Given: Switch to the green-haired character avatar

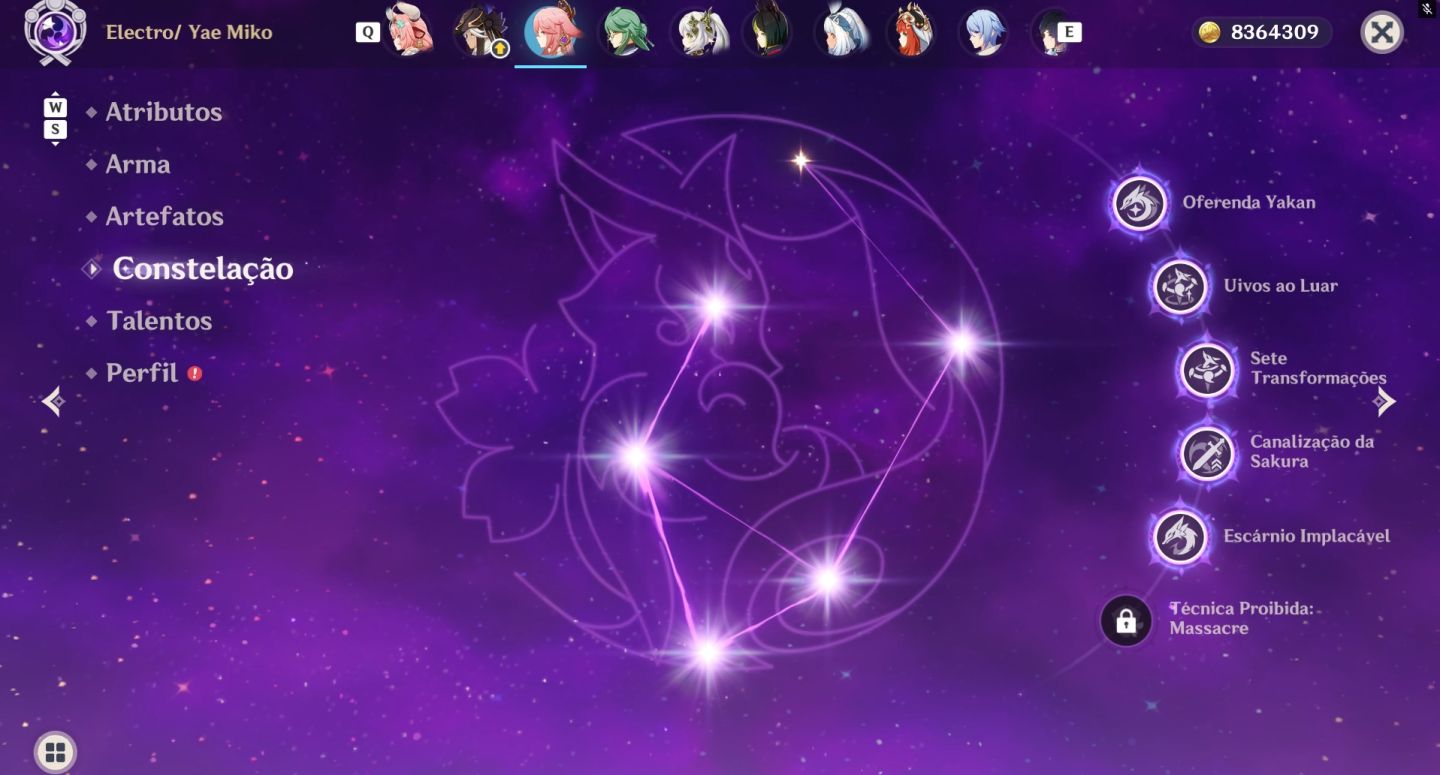Looking at the screenshot, I should pos(625,32).
